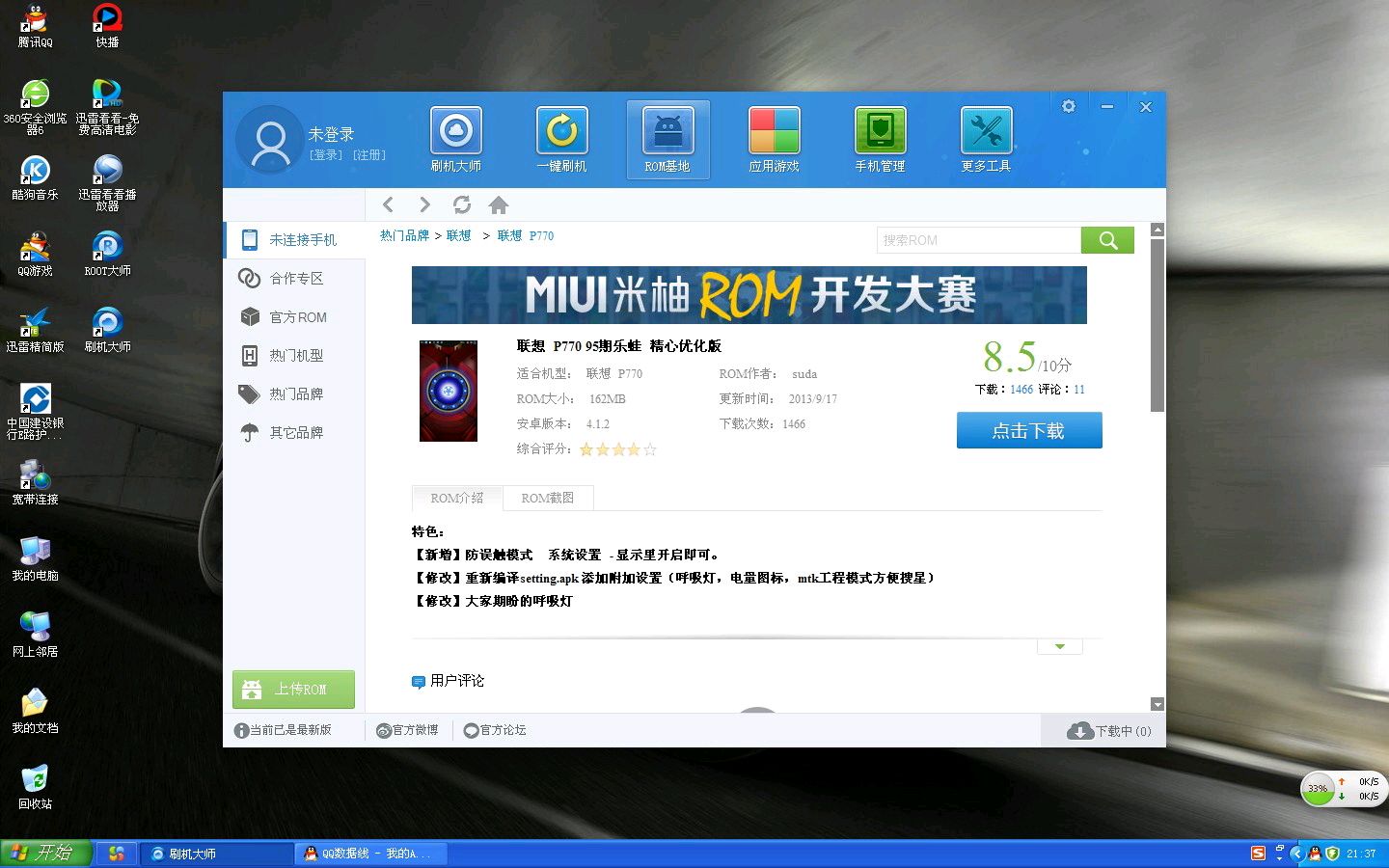The height and width of the screenshot is (868, 1389).
Task: Open the ROM基地 section
Action: point(667,140)
